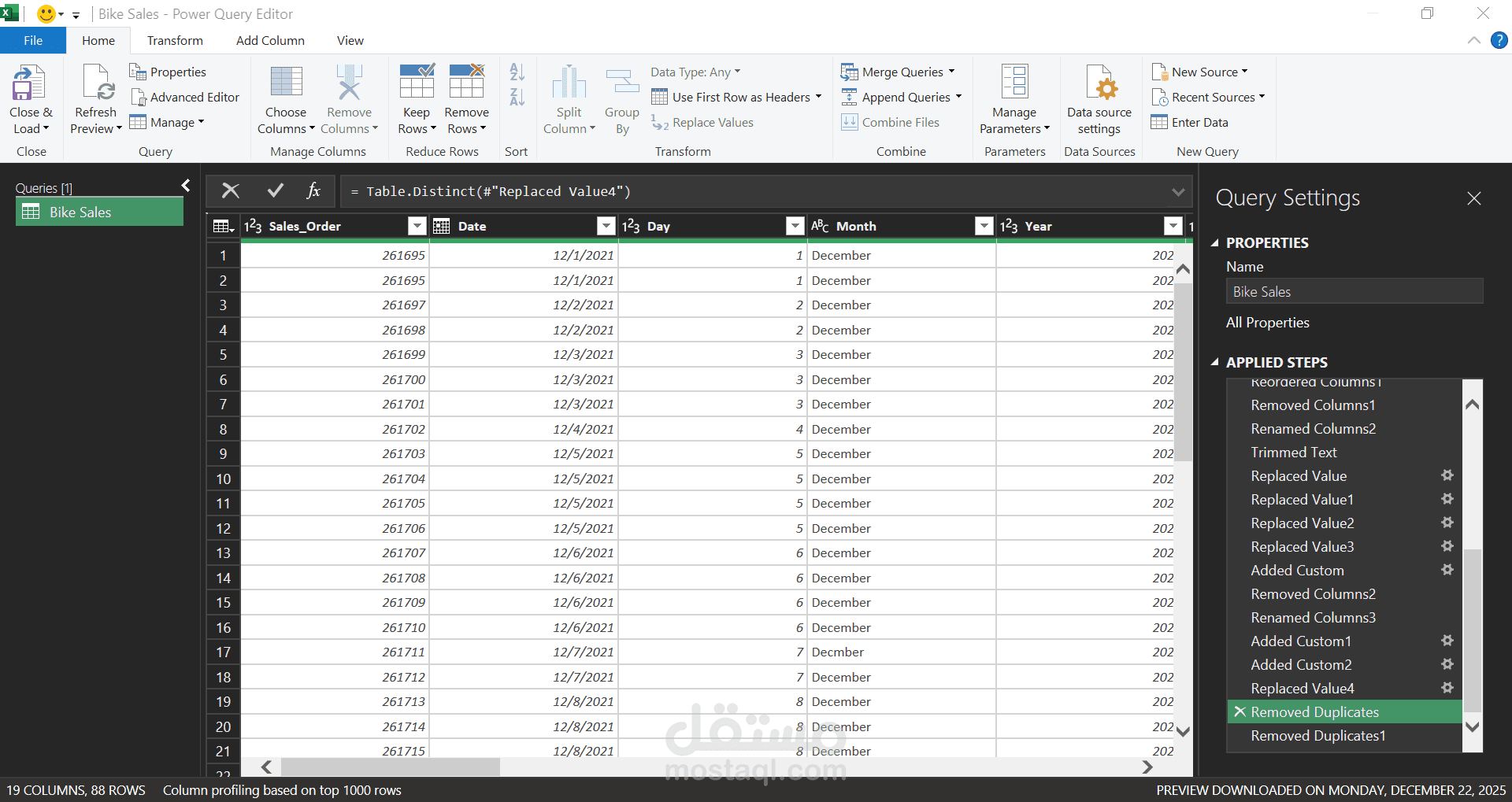The height and width of the screenshot is (802, 1512).
Task: Collapse the APPLIED STEPS section
Action: pos(1214,363)
